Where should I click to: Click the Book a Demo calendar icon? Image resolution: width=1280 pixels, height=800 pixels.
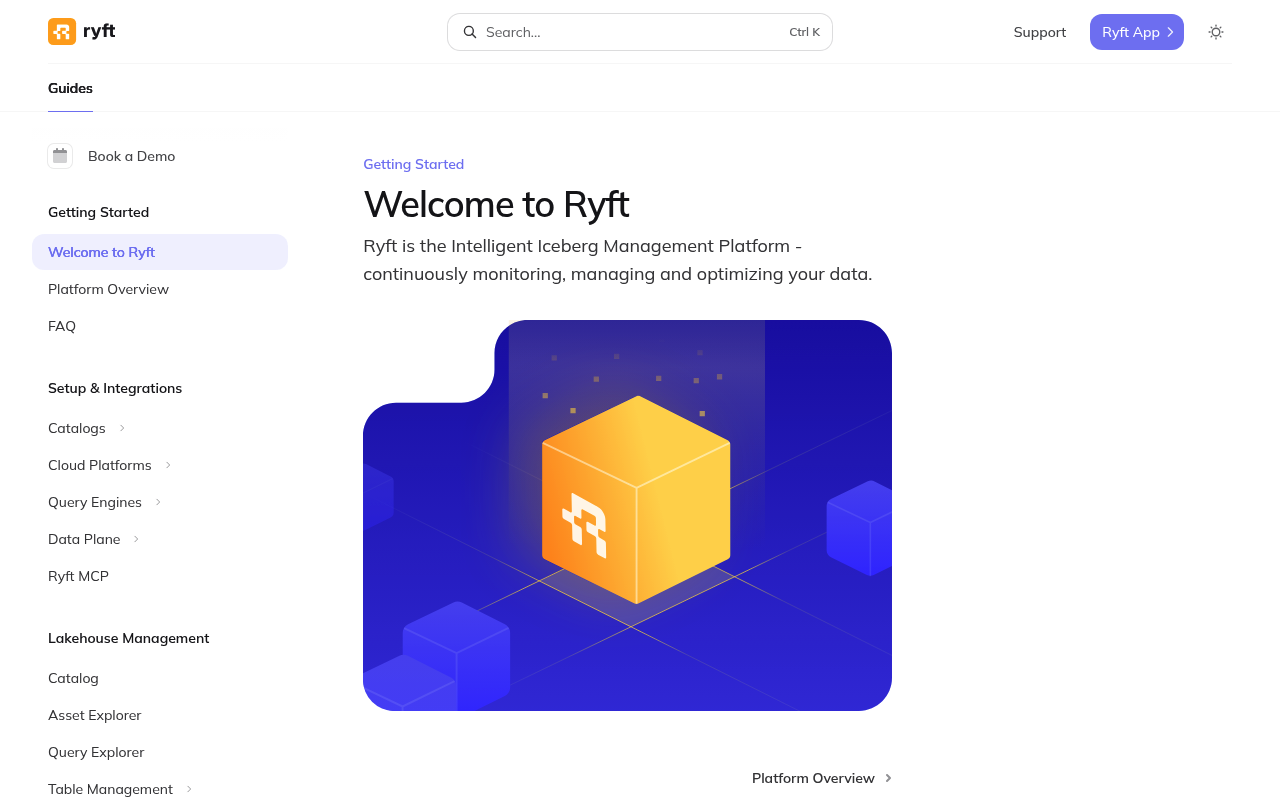60,156
